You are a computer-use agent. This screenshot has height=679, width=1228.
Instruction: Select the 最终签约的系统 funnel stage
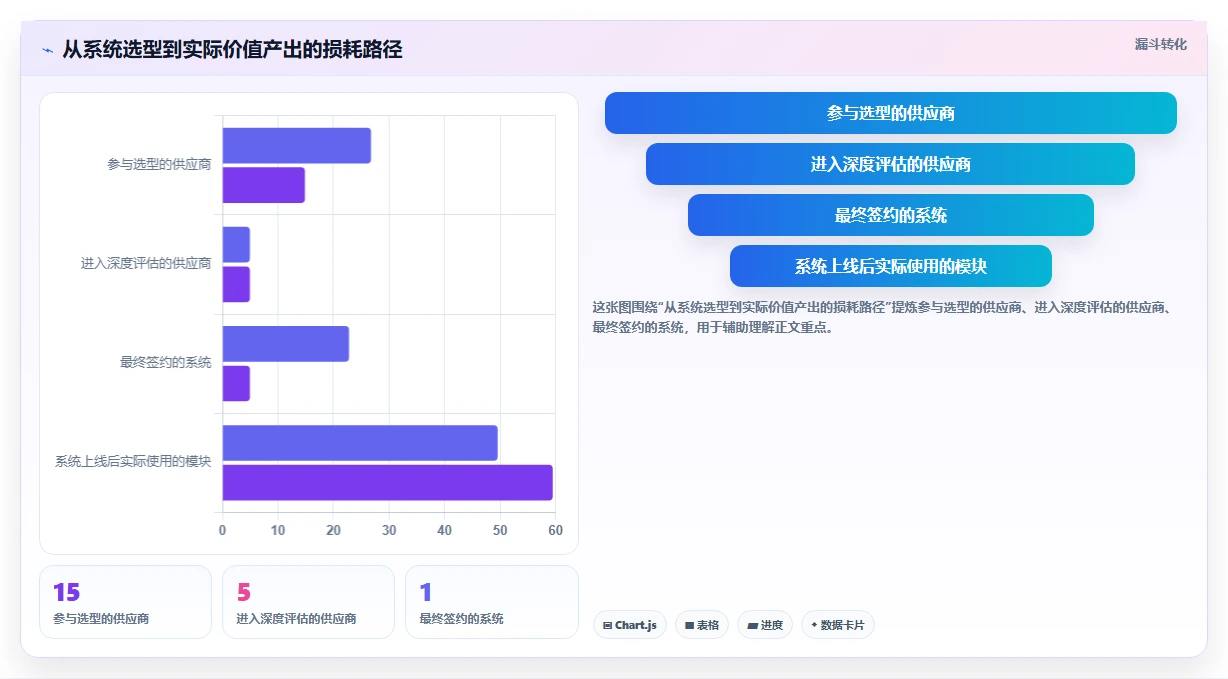(890, 215)
